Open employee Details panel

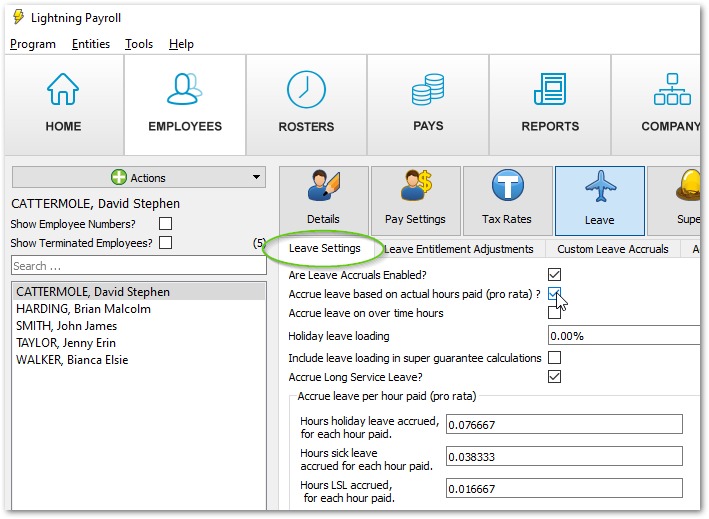(x=323, y=200)
